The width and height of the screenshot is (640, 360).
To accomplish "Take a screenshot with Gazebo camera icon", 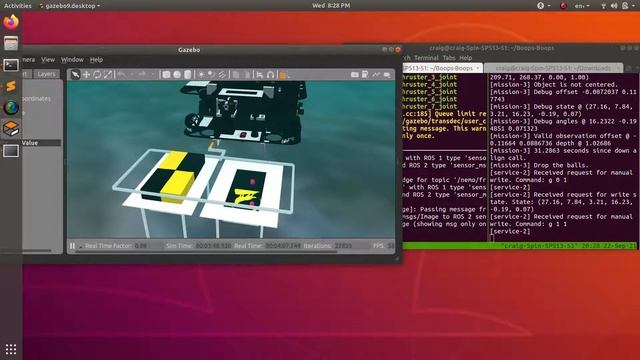I will coord(355,75).
